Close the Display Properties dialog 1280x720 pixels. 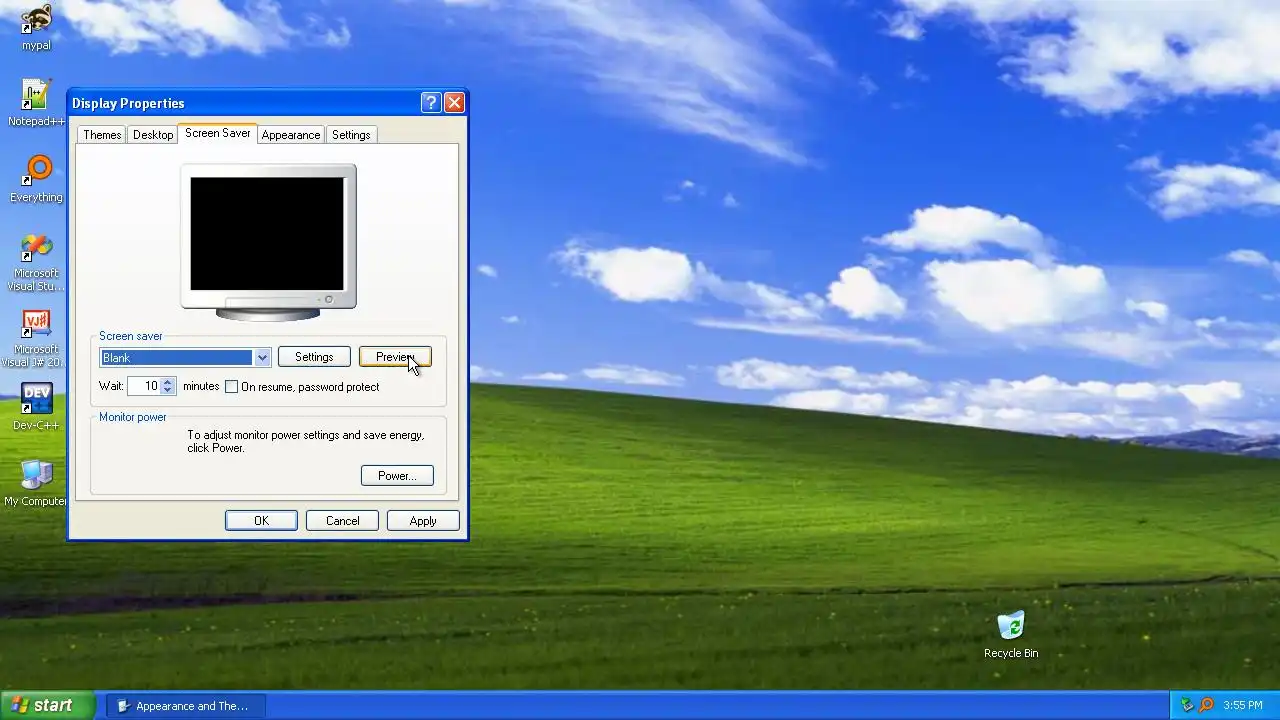454,103
